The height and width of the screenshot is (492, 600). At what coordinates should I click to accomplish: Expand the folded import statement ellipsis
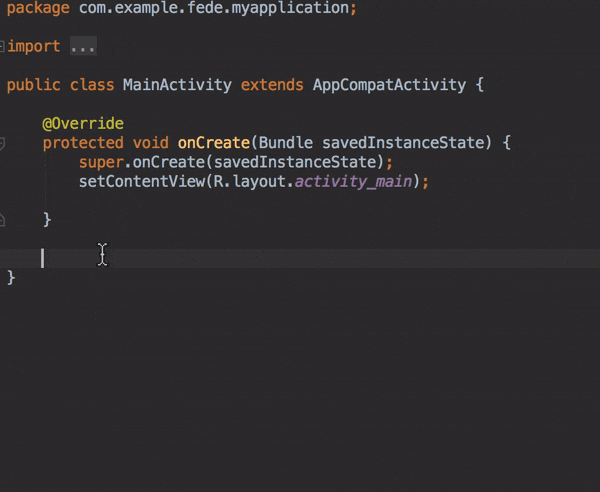coord(83,46)
